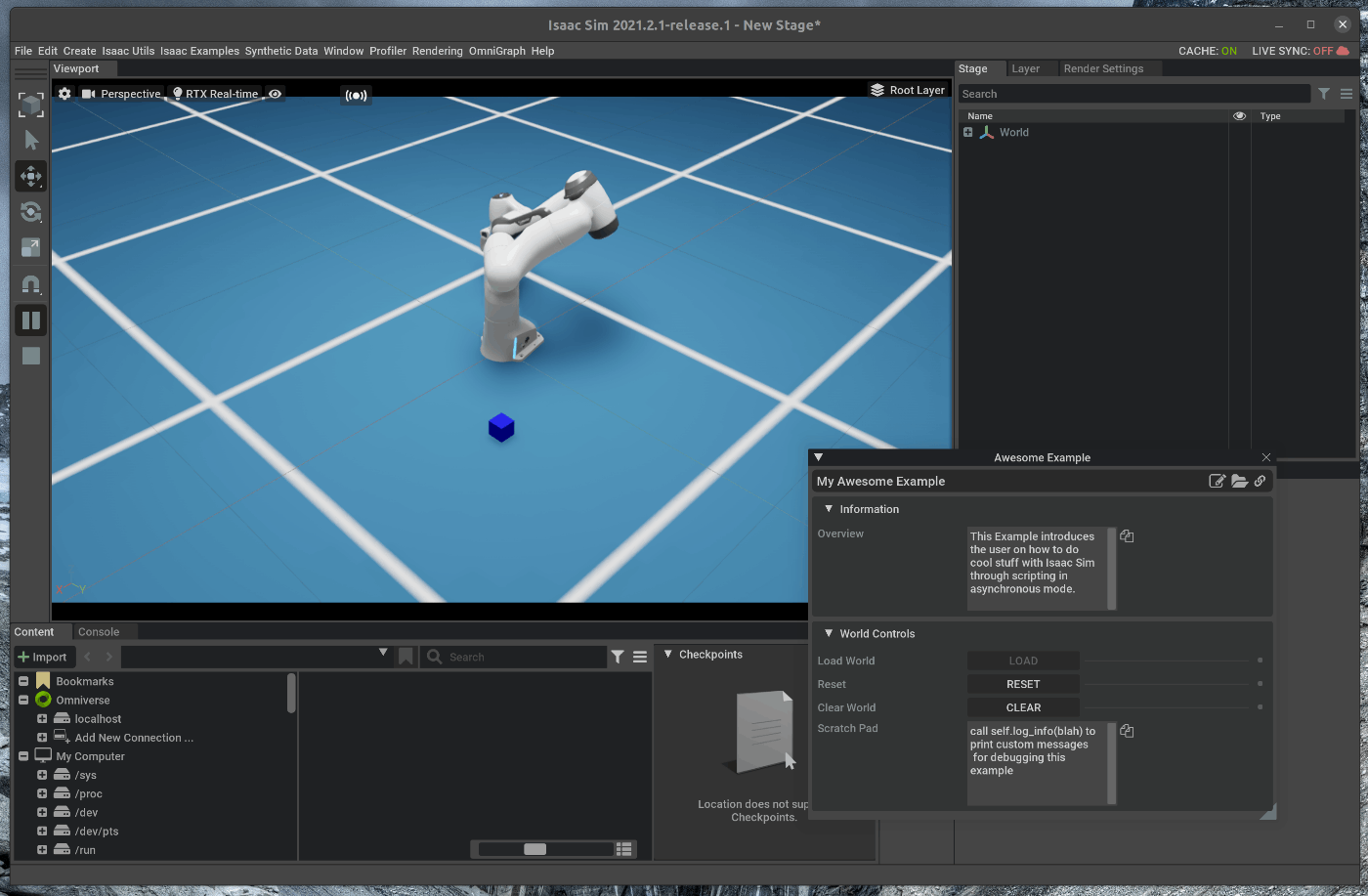Toggle list view icon next to size slider

[x=625, y=849]
